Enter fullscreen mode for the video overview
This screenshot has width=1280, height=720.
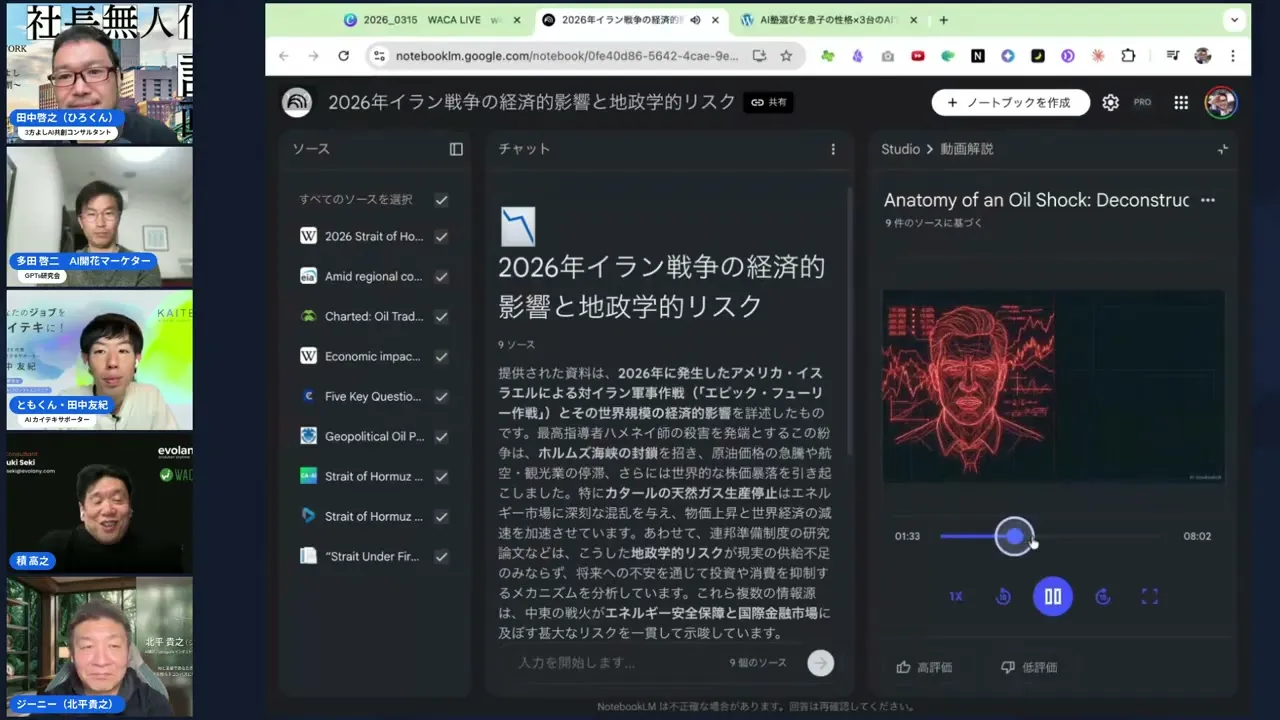1149,596
